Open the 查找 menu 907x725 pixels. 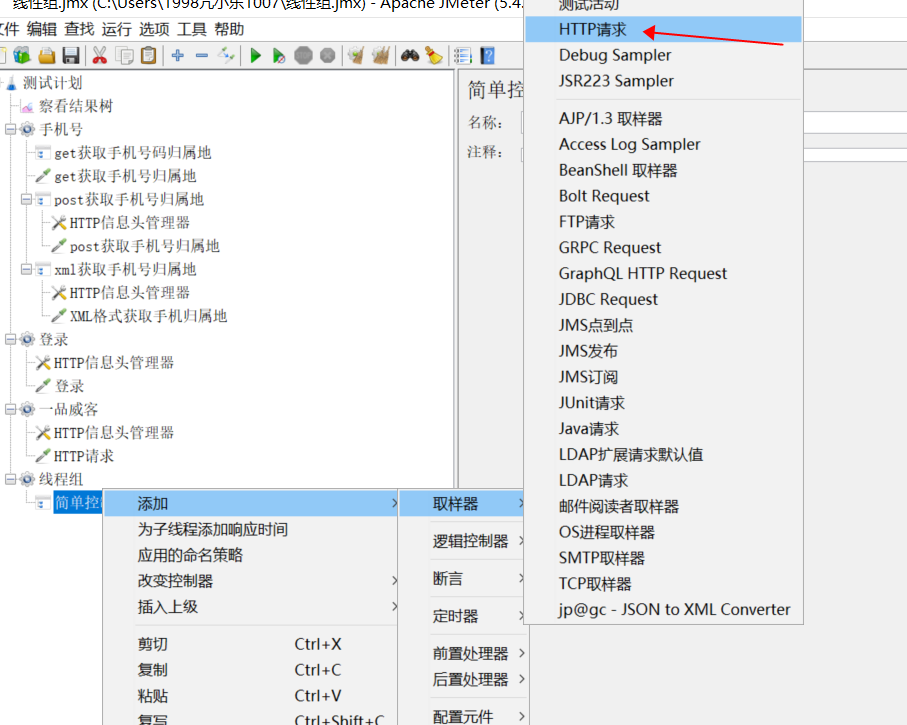[79, 29]
